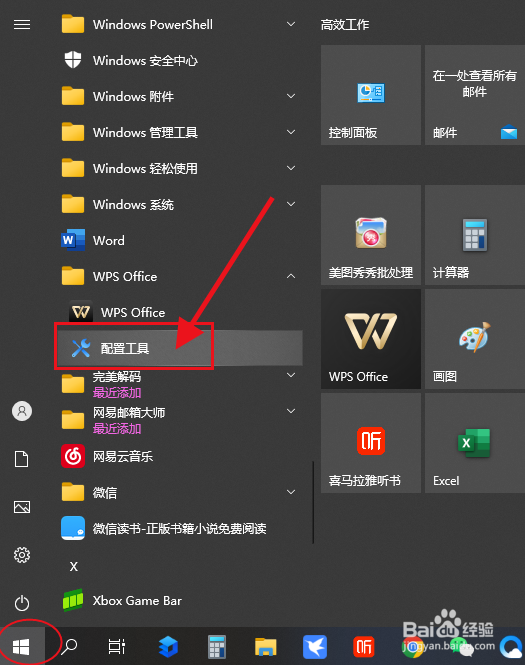The image size is (525, 665).
Task: Open Task View on the taskbar
Action: click(x=117, y=646)
